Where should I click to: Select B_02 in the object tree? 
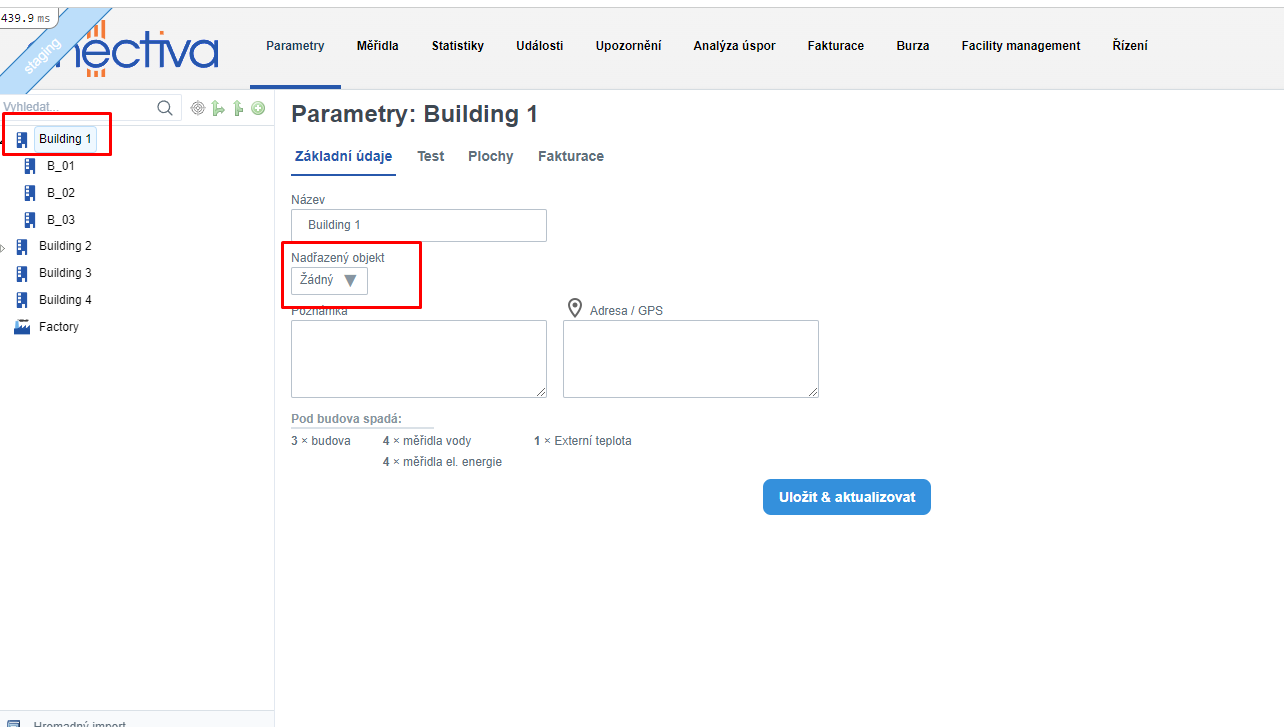[60, 193]
